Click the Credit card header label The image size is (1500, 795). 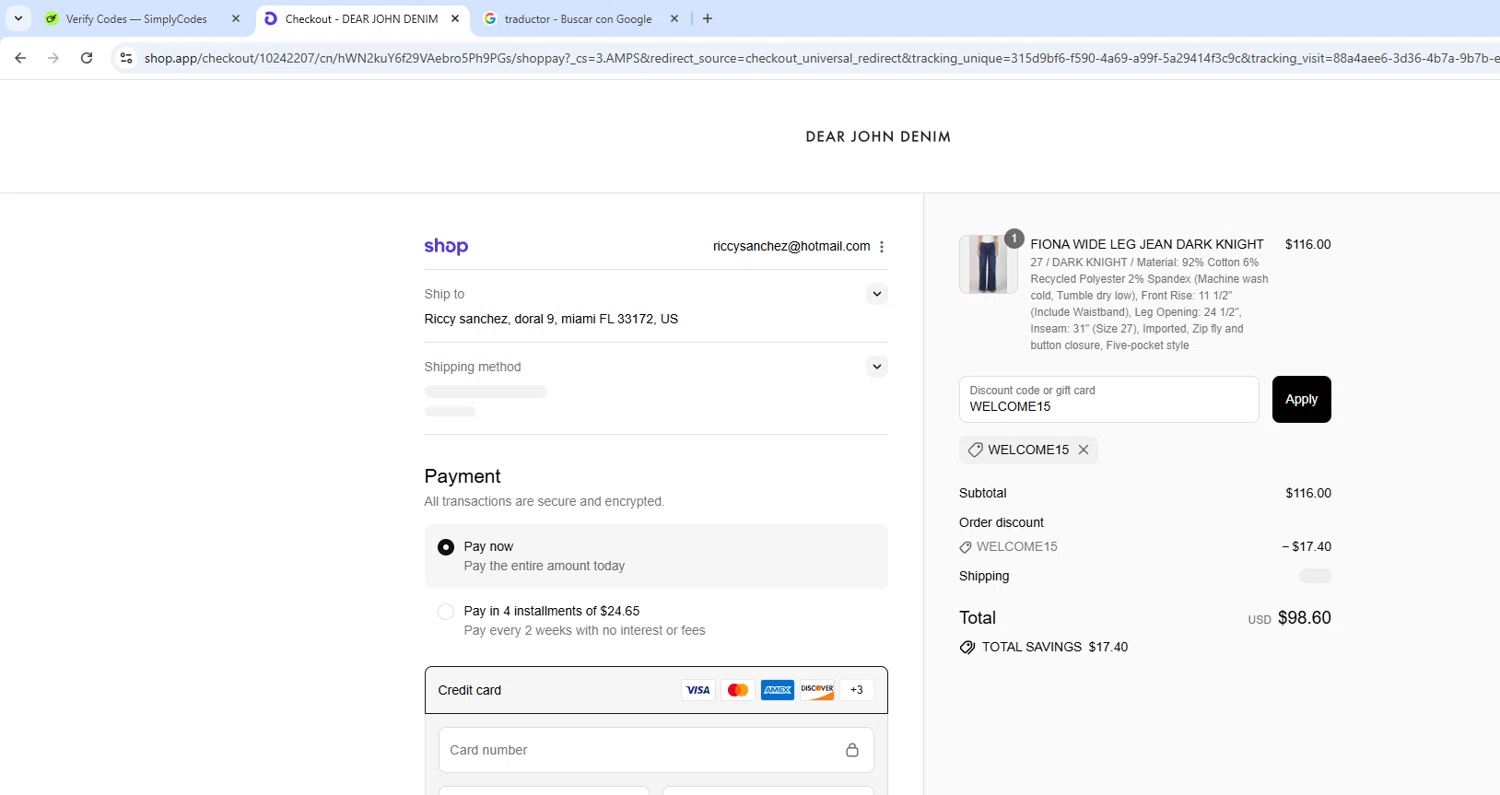pos(470,690)
